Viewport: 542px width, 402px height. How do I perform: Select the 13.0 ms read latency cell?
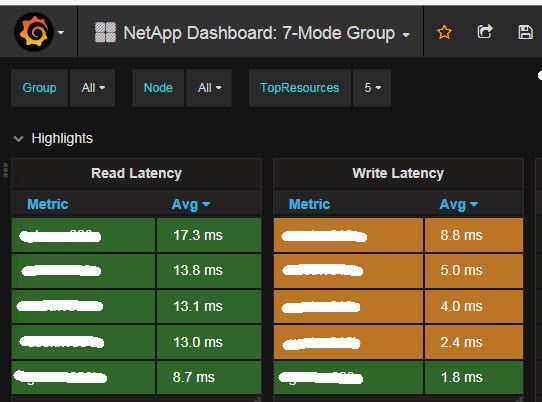tap(209, 343)
